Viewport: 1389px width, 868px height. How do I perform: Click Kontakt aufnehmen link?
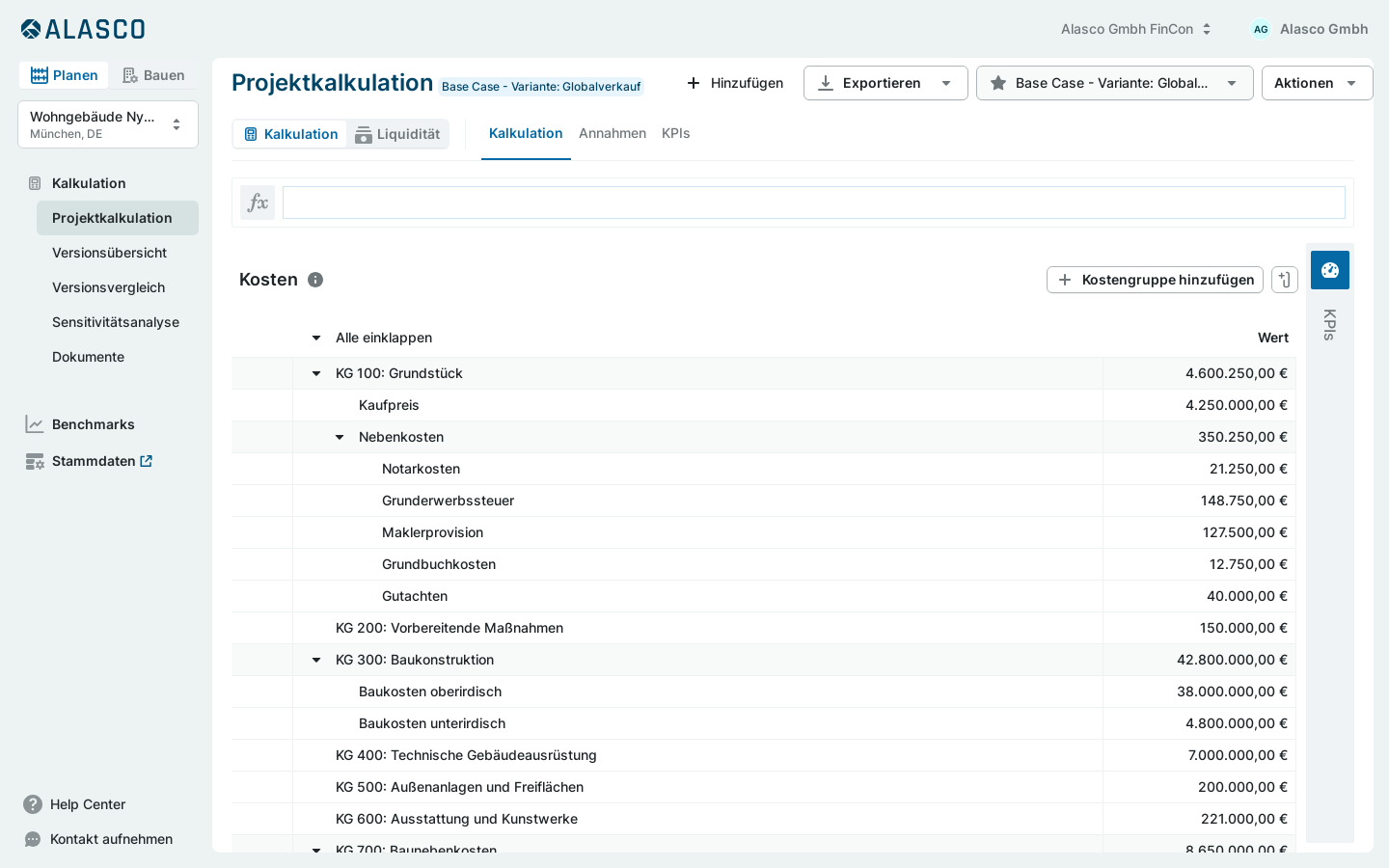(x=111, y=839)
